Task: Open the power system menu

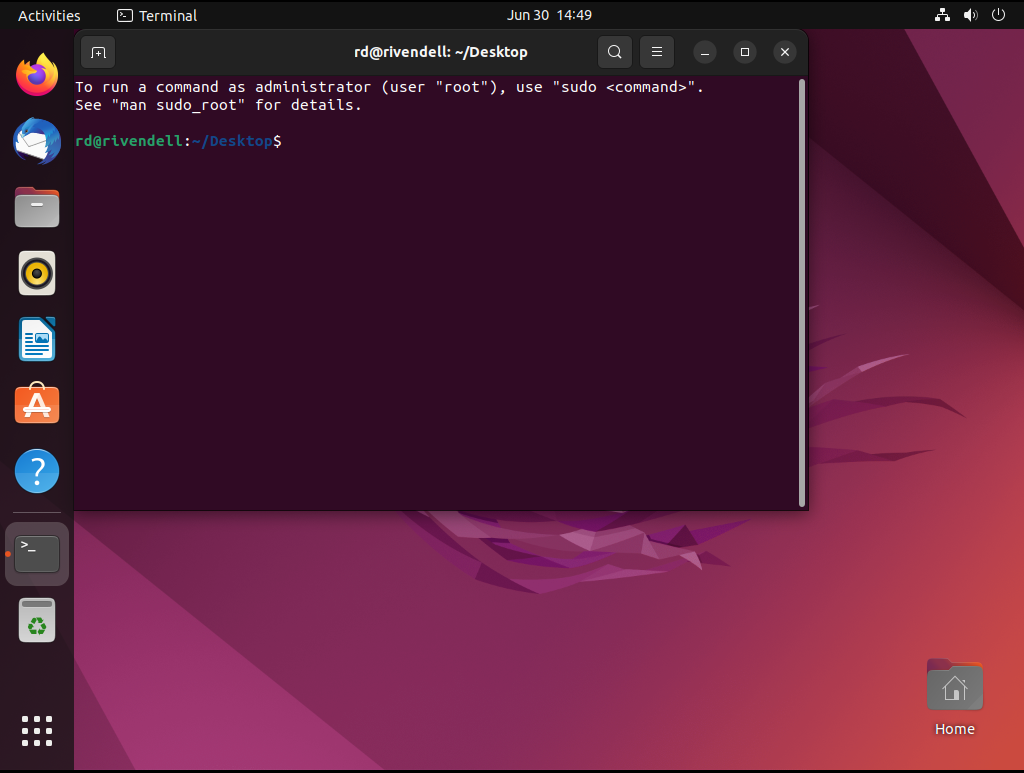Action: [x=998, y=15]
